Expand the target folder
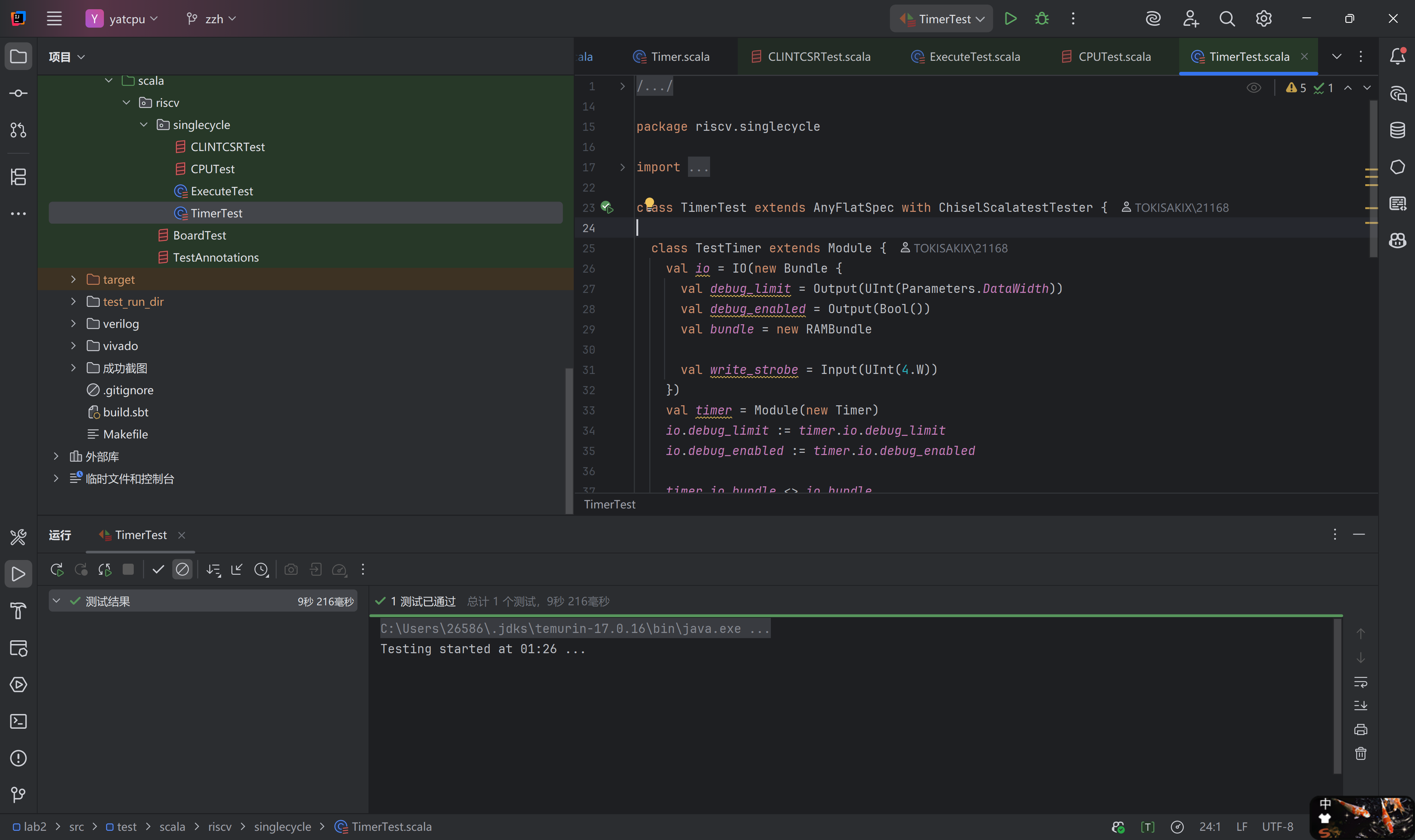 (x=73, y=280)
